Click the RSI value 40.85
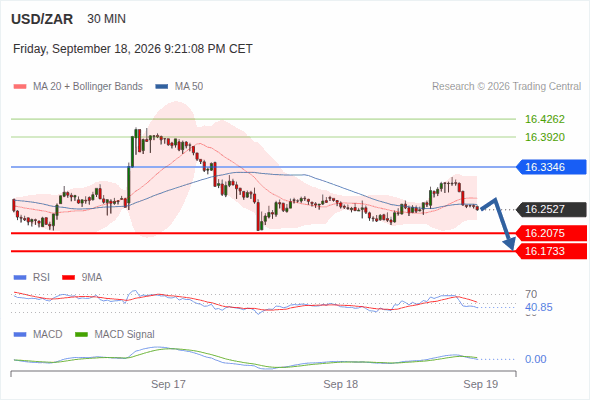The height and width of the screenshot is (400, 590). click(x=539, y=307)
